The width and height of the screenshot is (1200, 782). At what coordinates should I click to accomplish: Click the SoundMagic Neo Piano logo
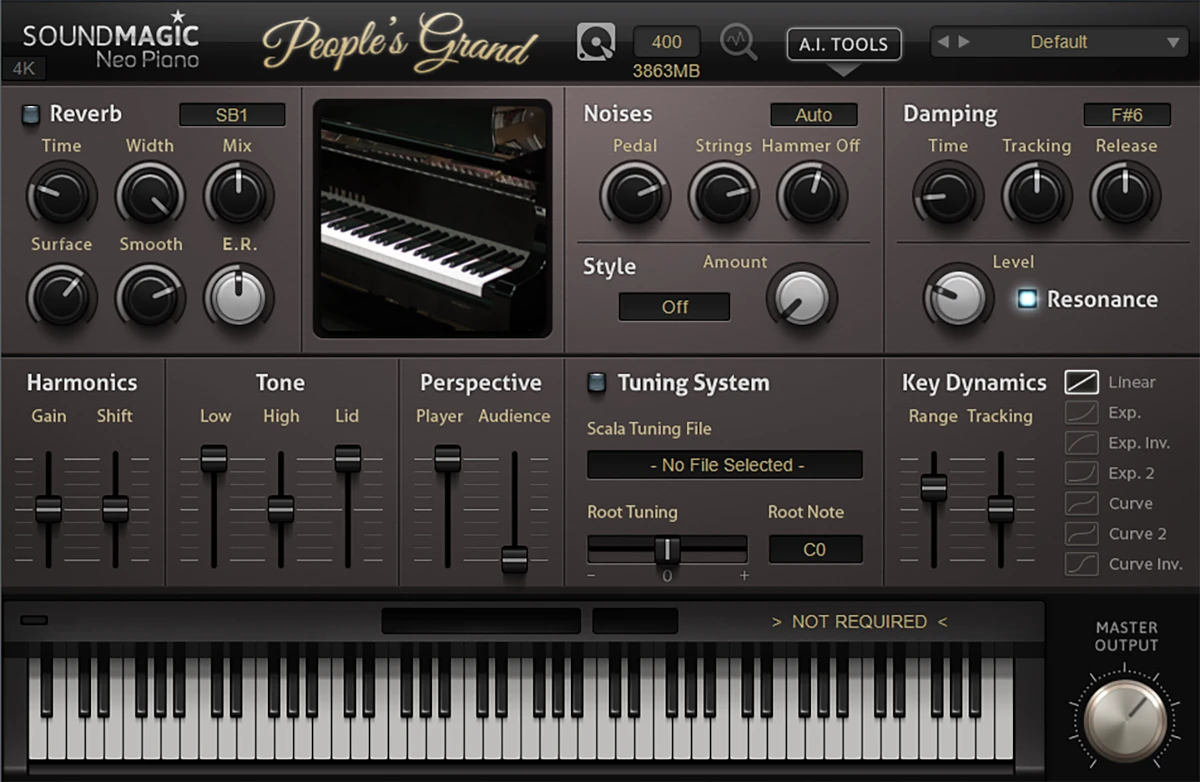click(111, 42)
